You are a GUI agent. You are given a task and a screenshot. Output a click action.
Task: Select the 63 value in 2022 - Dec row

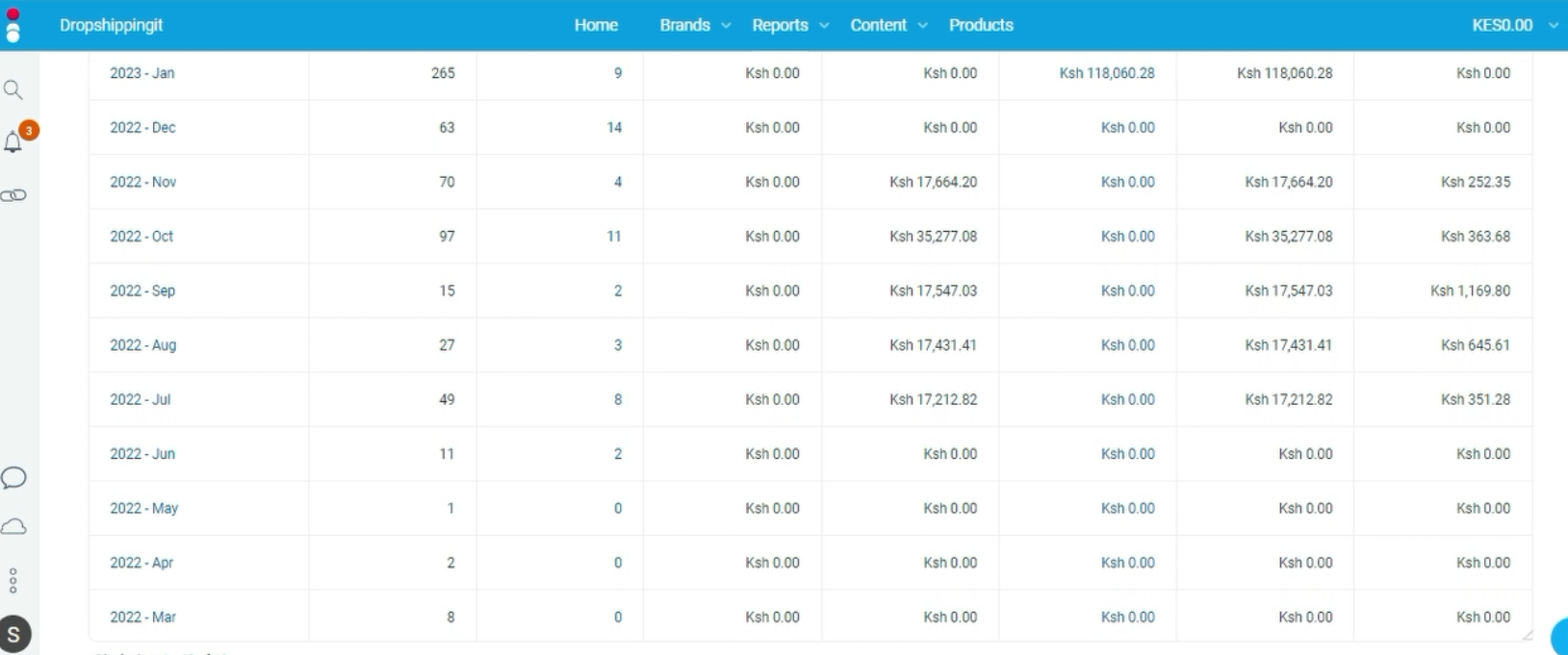coord(447,128)
